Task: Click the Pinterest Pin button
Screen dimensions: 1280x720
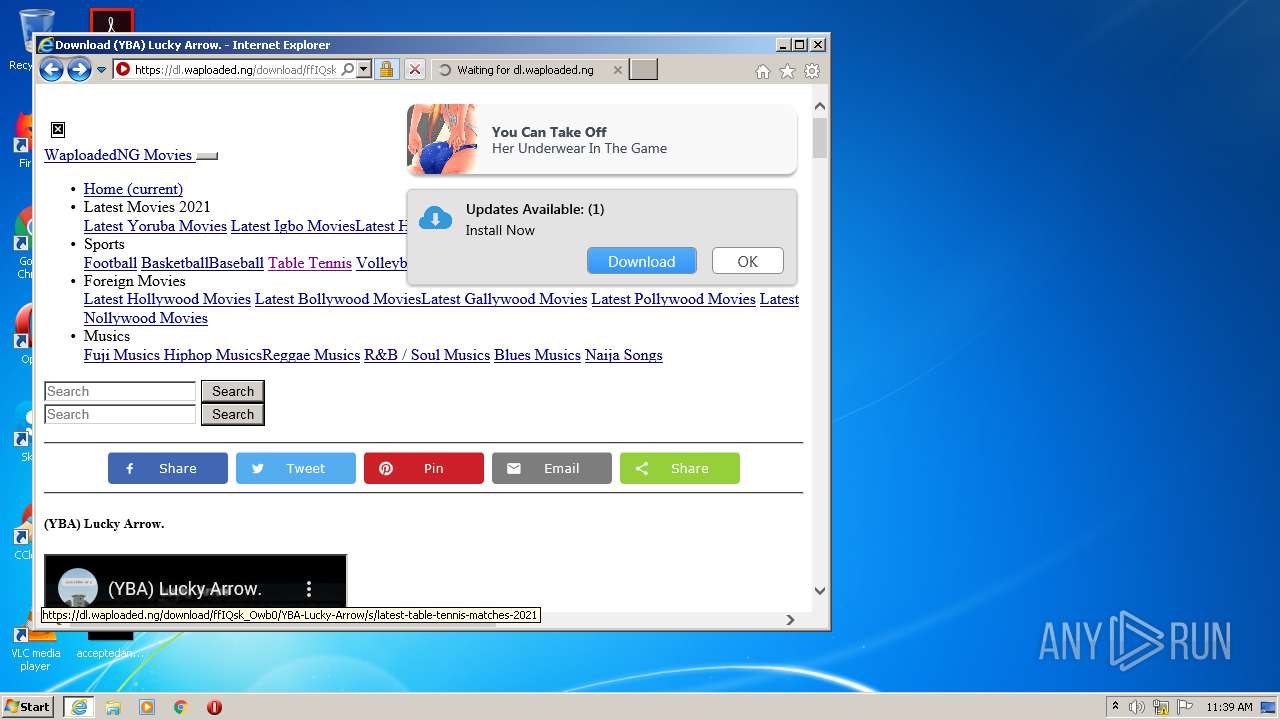Action: tap(424, 468)
